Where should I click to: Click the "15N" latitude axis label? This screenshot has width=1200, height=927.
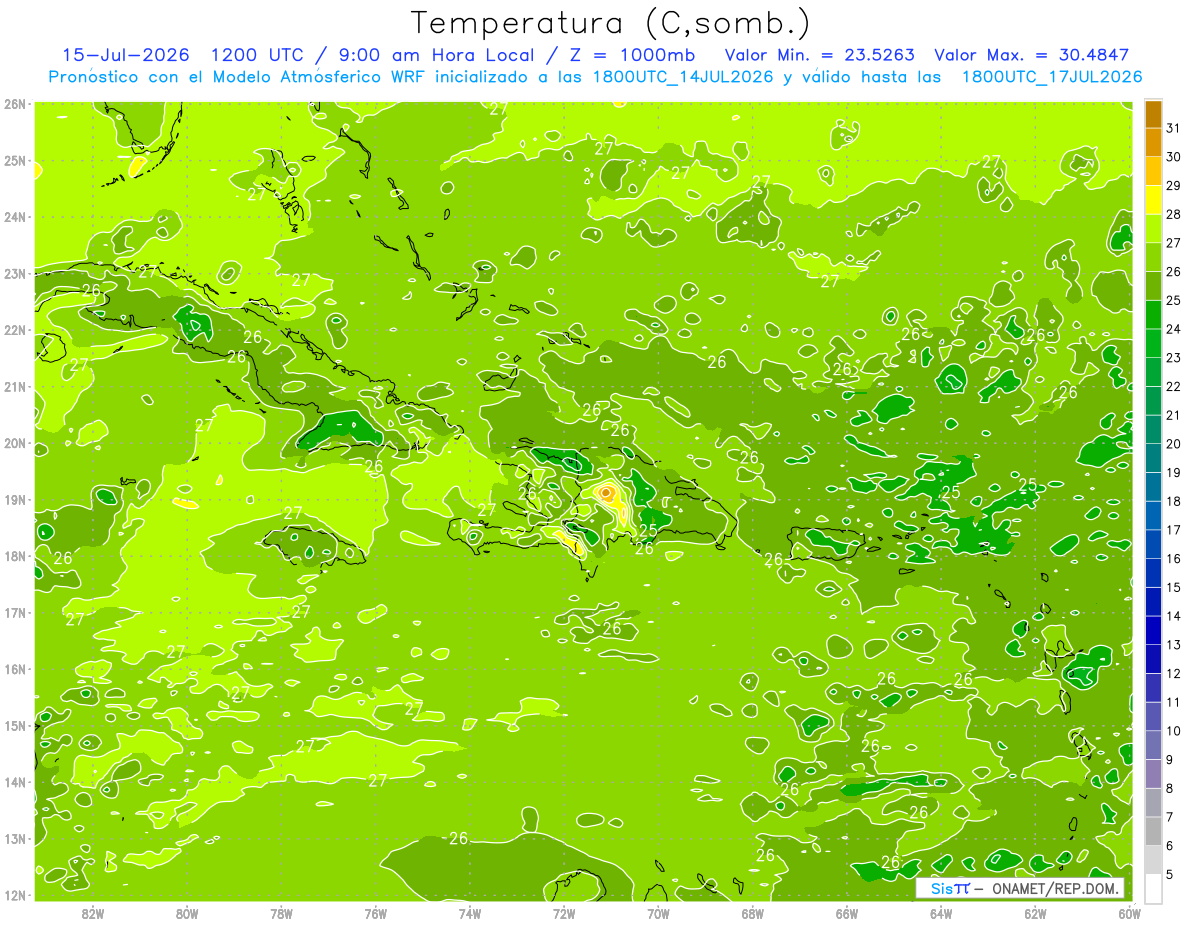tap(14, 726)
